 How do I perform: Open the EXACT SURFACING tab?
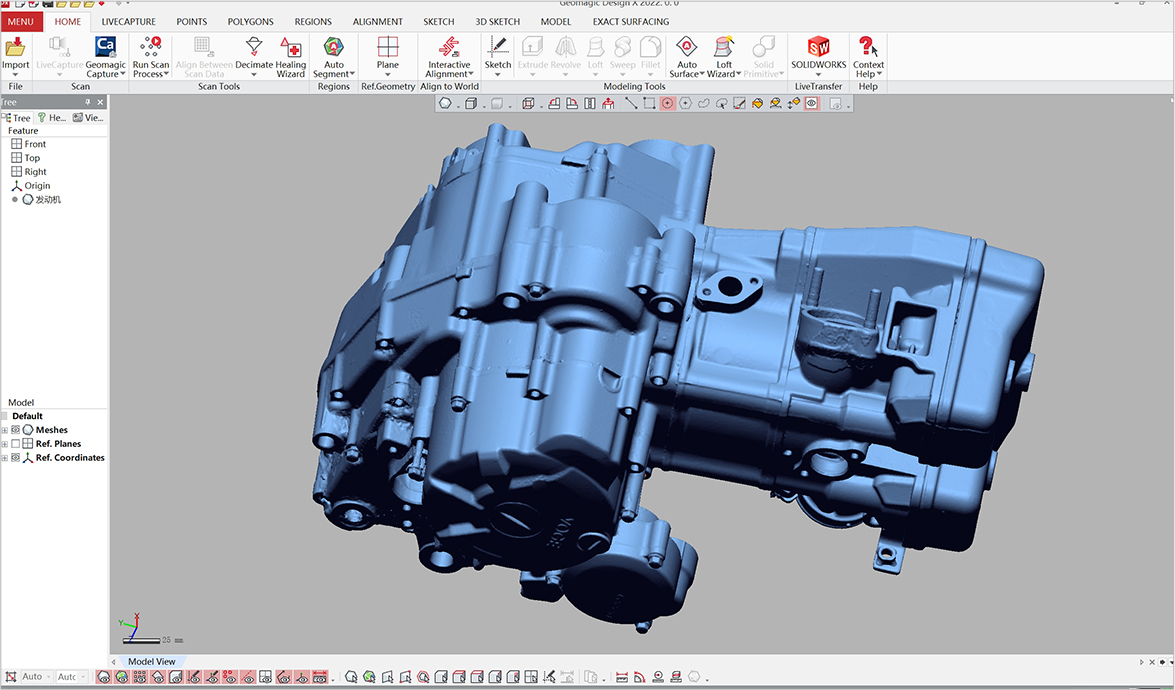point(631,21)
